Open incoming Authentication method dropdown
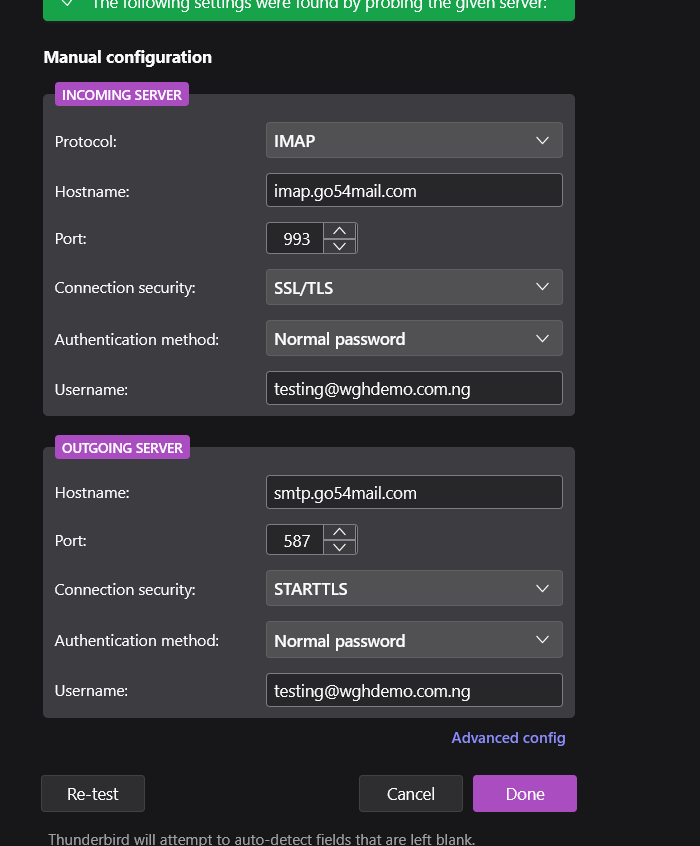 414,339
